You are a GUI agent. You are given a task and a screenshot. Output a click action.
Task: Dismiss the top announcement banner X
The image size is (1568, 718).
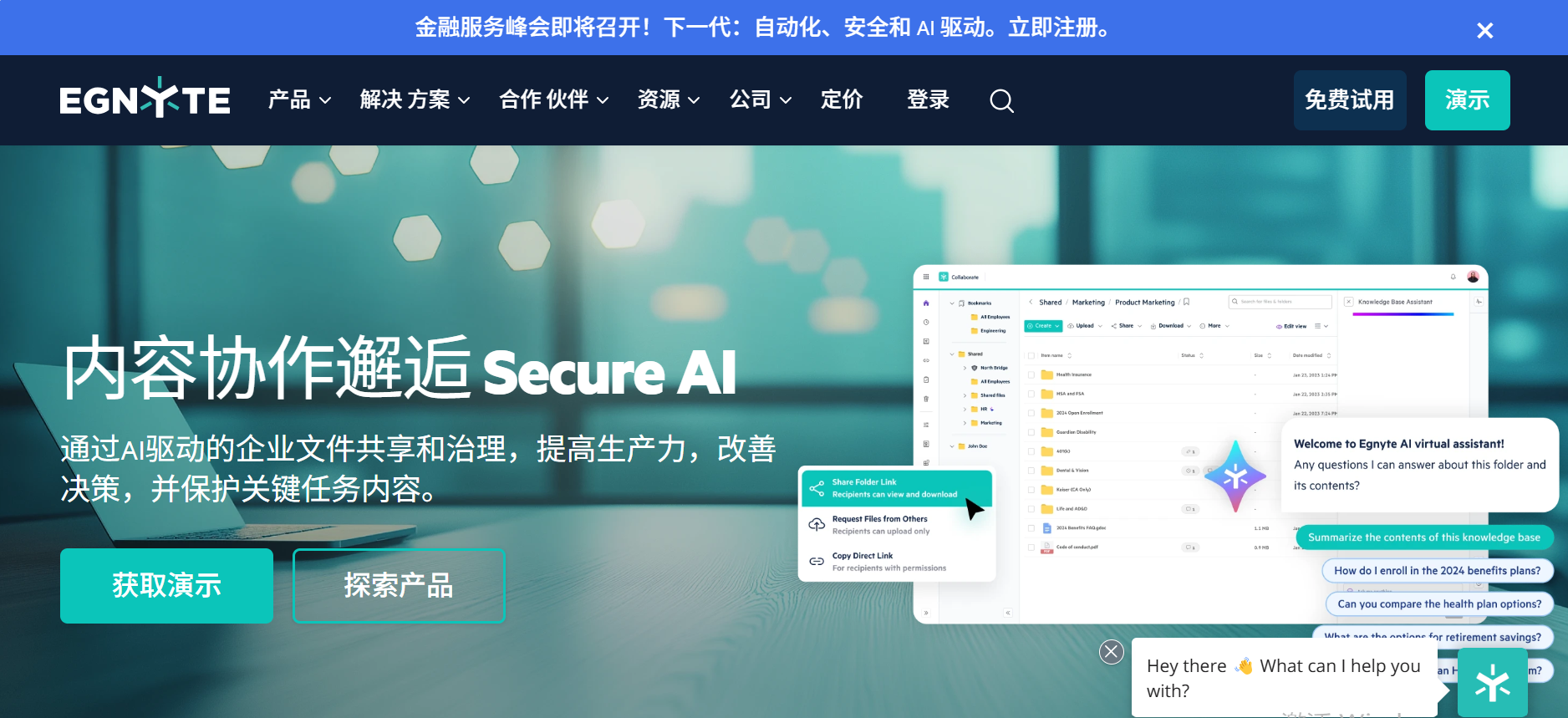[1484, 31]
